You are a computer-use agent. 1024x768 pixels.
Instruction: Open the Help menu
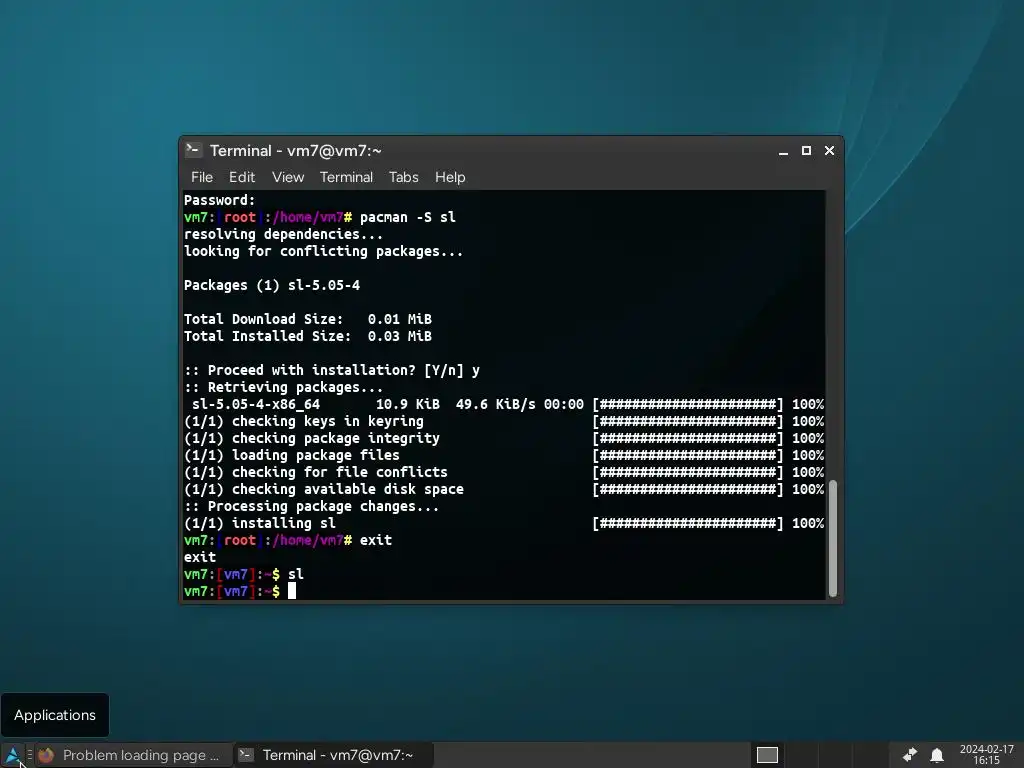coord(450,177)
